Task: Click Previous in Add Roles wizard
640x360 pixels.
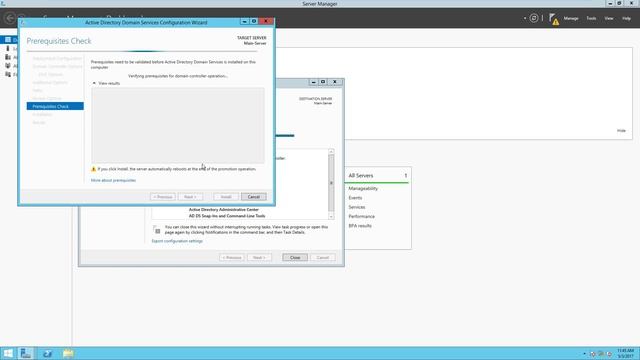Action: pyautogui.click(x=231, y=258)
